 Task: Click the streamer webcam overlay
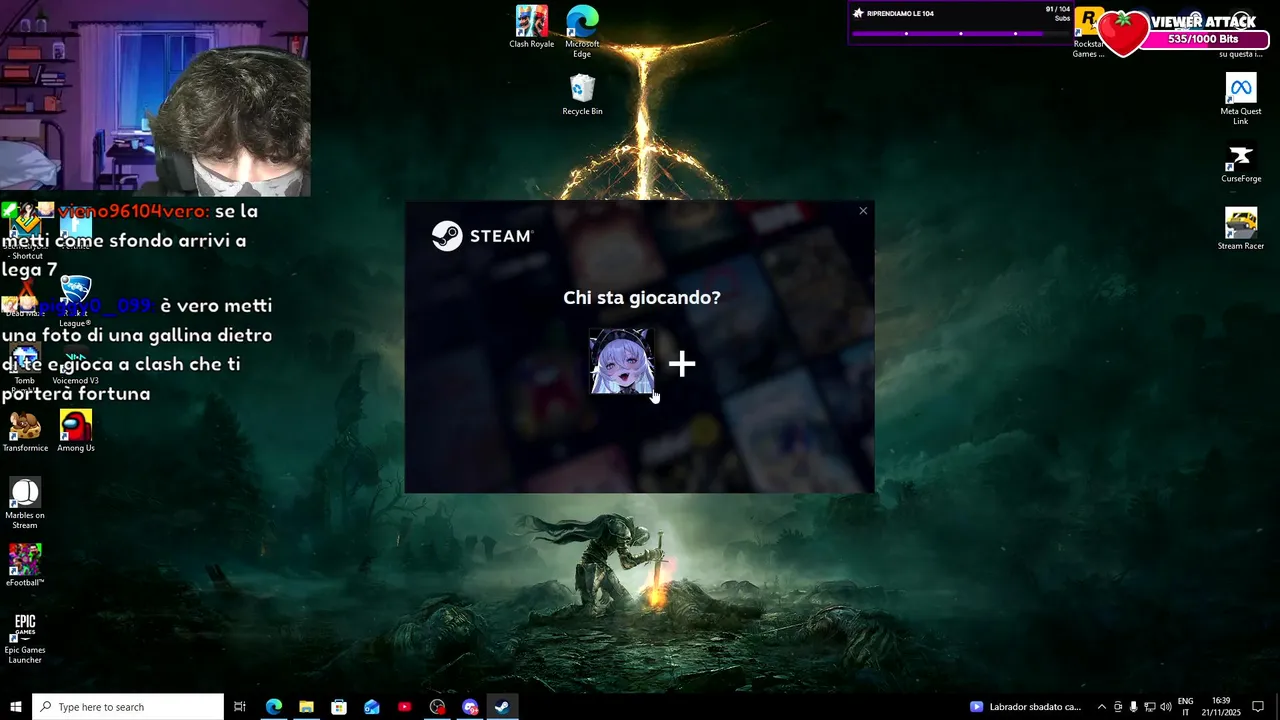(155, 98)
